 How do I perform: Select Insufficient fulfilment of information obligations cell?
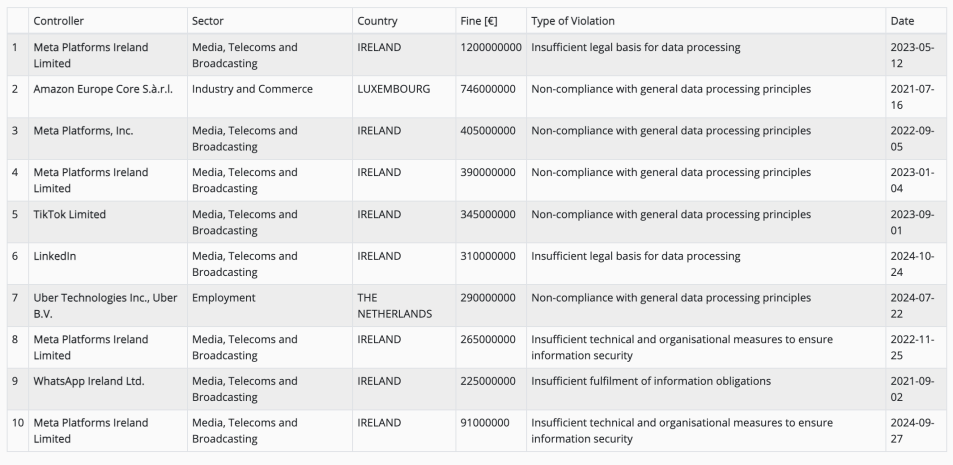[x=651, y=381]
